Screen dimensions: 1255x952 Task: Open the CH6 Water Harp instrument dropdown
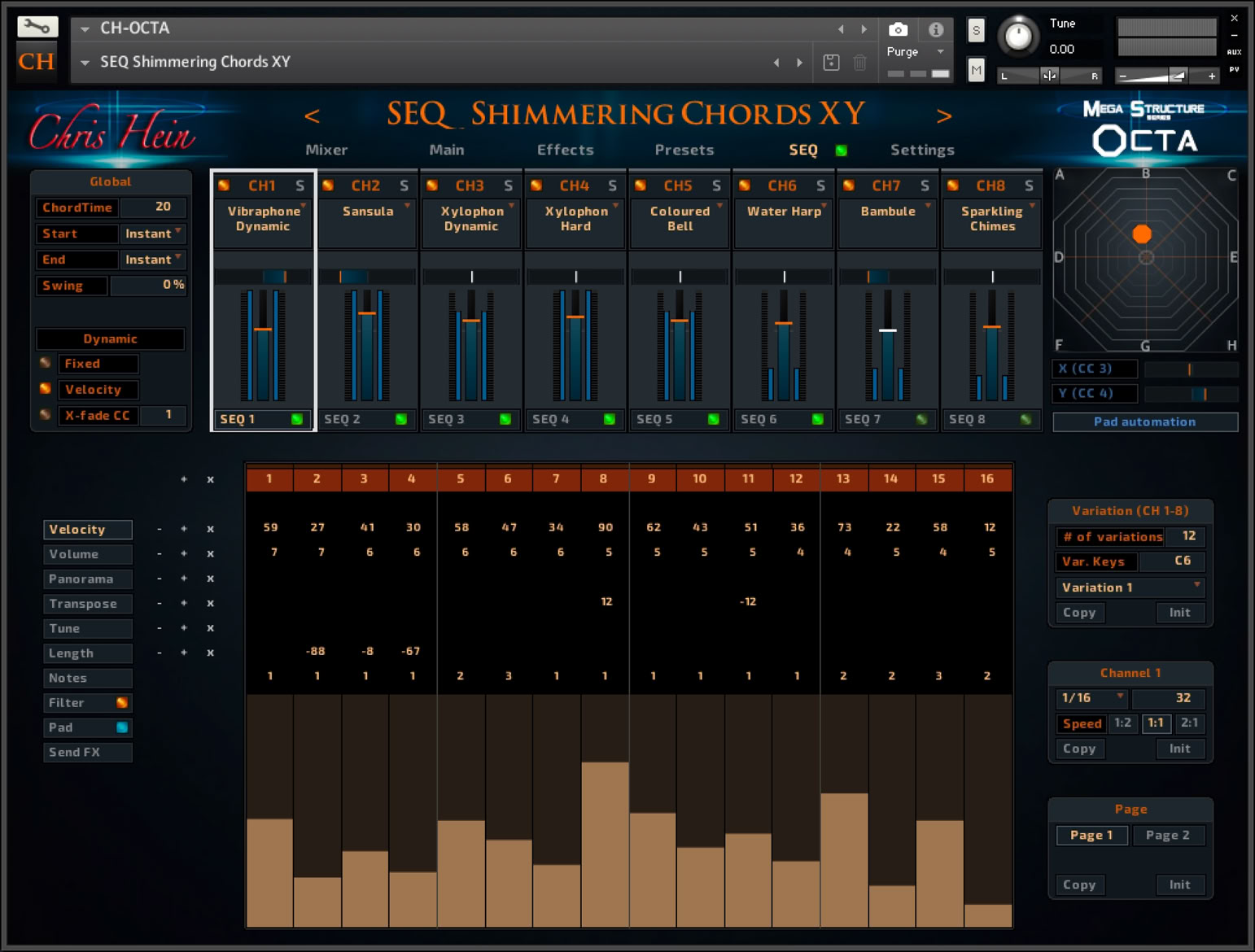(785, 223)
